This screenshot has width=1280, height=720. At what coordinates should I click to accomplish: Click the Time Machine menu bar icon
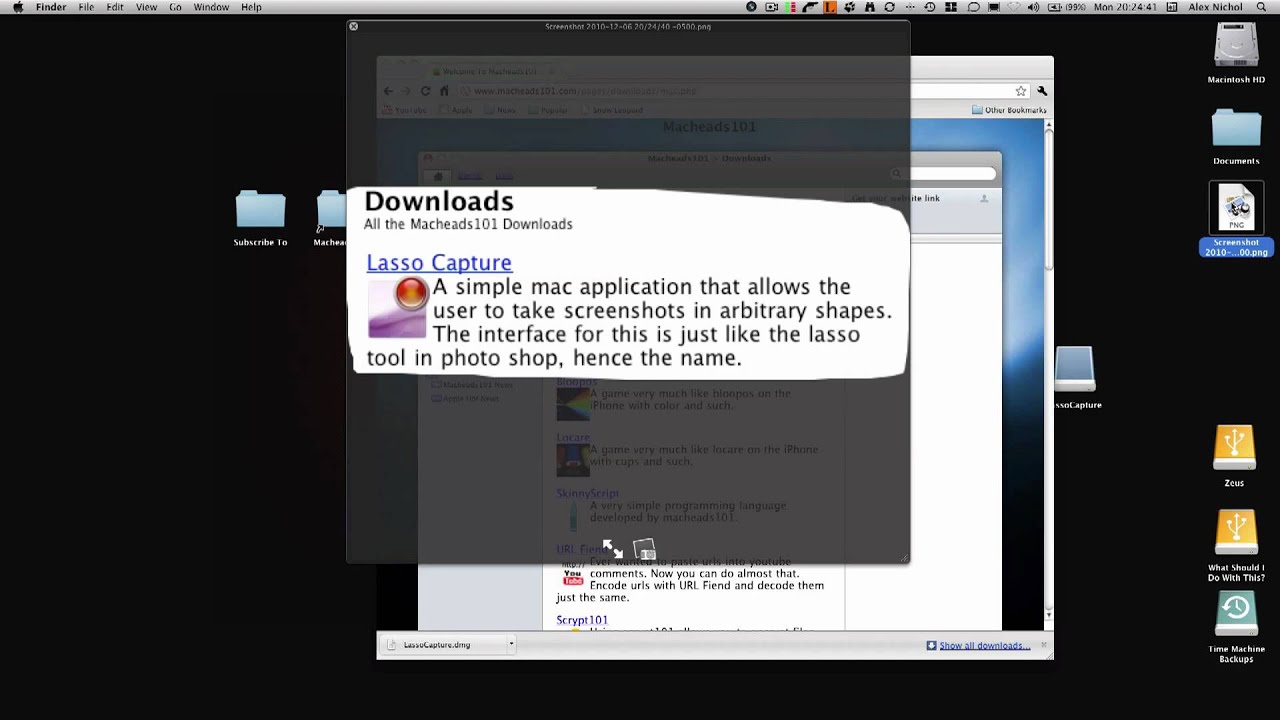pos(930,7)
